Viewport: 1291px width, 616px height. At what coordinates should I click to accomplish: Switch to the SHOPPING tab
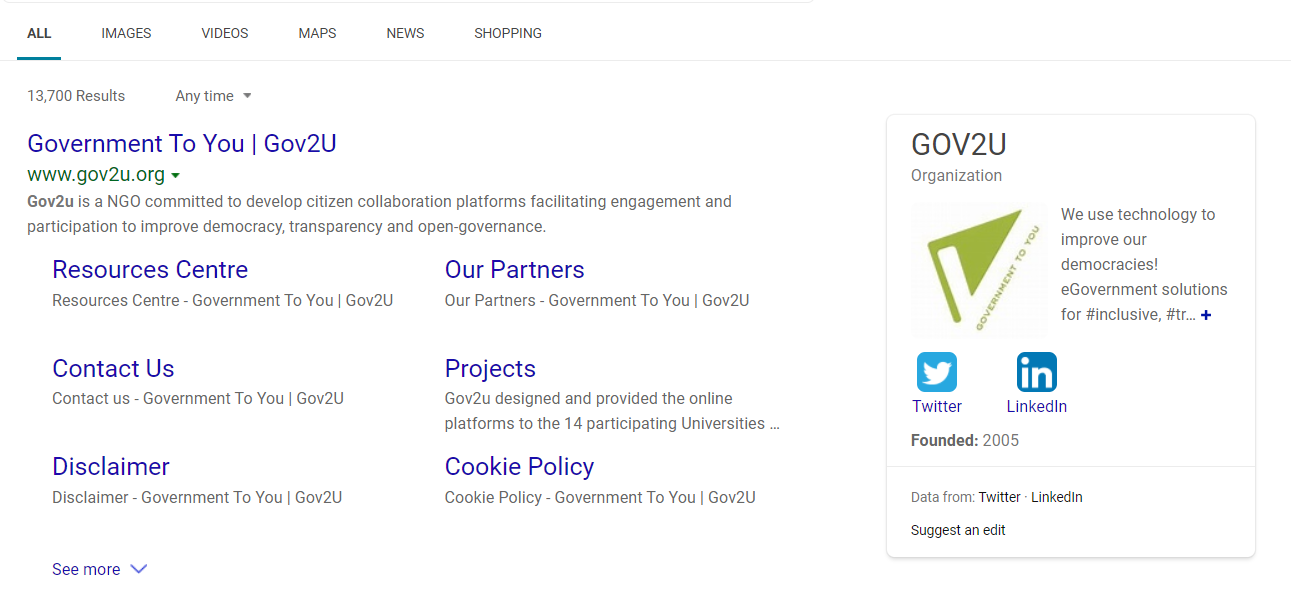click(x=508, y=33)
